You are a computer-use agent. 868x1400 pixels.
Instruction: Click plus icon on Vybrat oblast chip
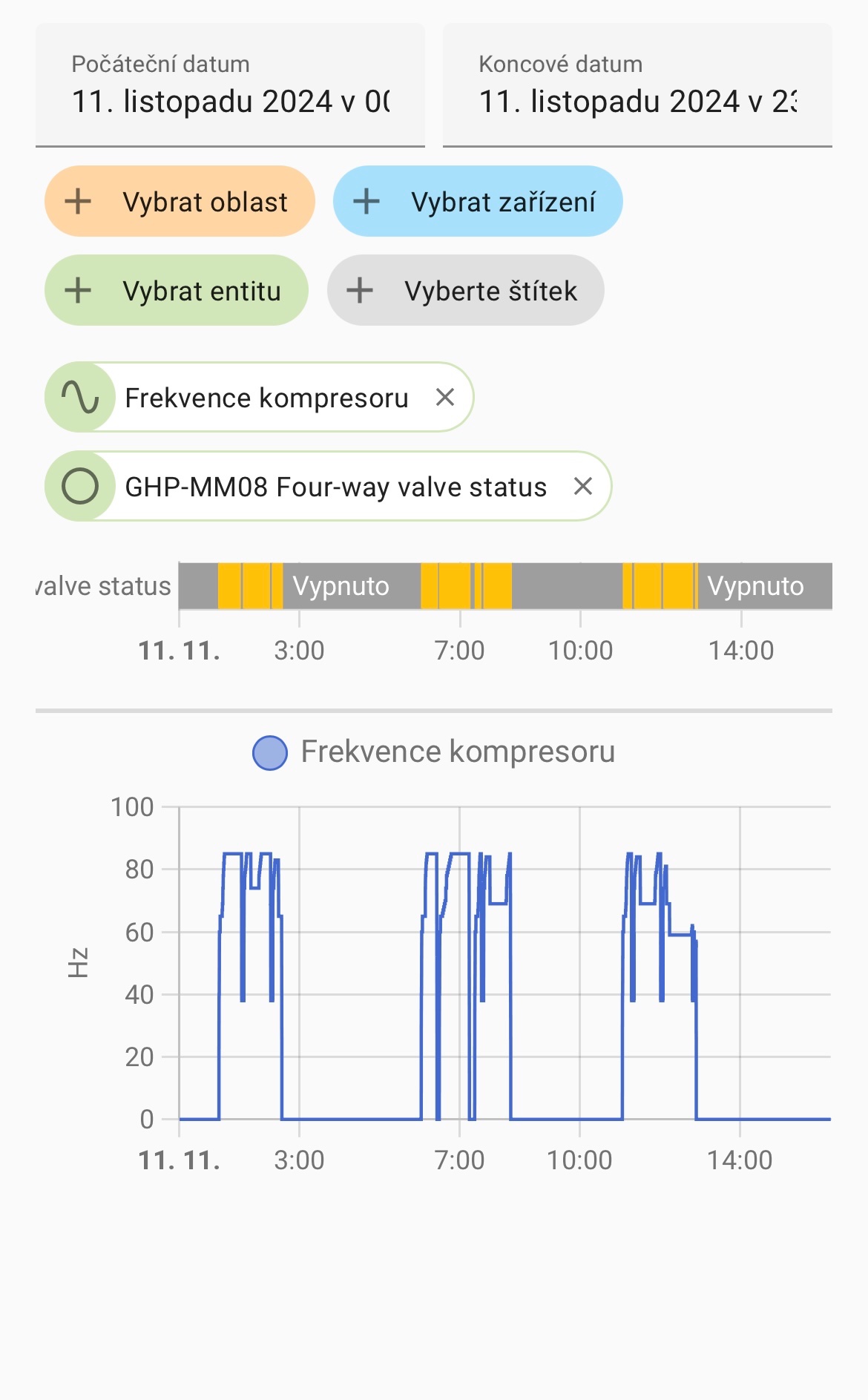coord(78,201)
